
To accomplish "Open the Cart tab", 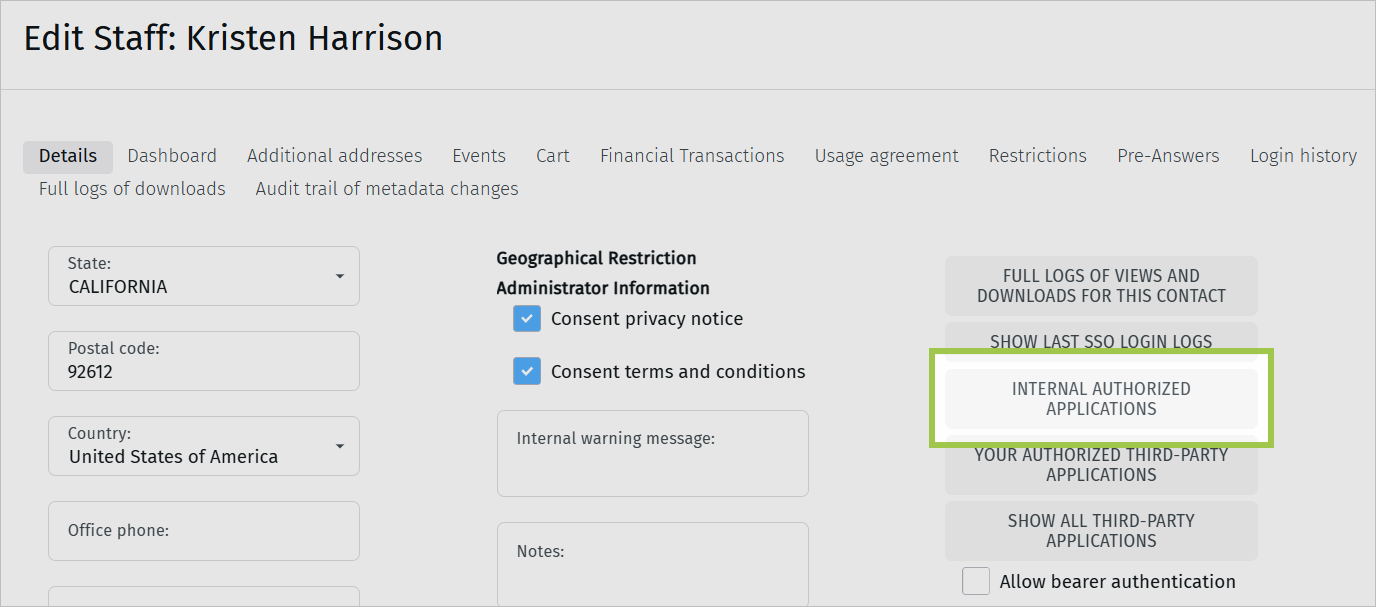I will coord(552,155).
